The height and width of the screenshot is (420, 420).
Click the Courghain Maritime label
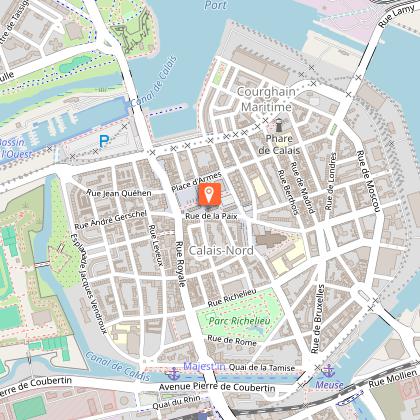click(266, 99)
